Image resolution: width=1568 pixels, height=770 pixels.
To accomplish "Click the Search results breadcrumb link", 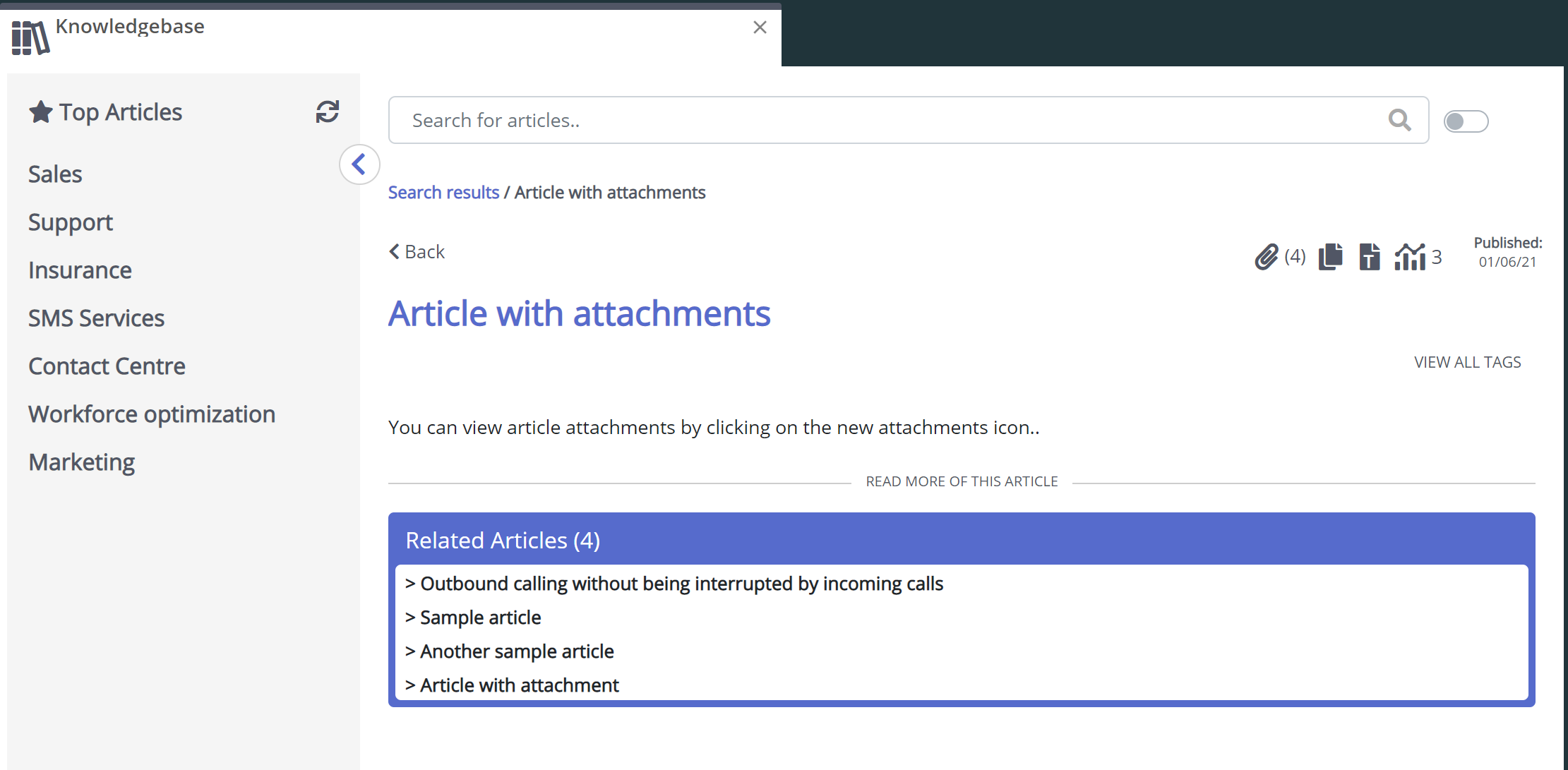I will coord(443,193).
